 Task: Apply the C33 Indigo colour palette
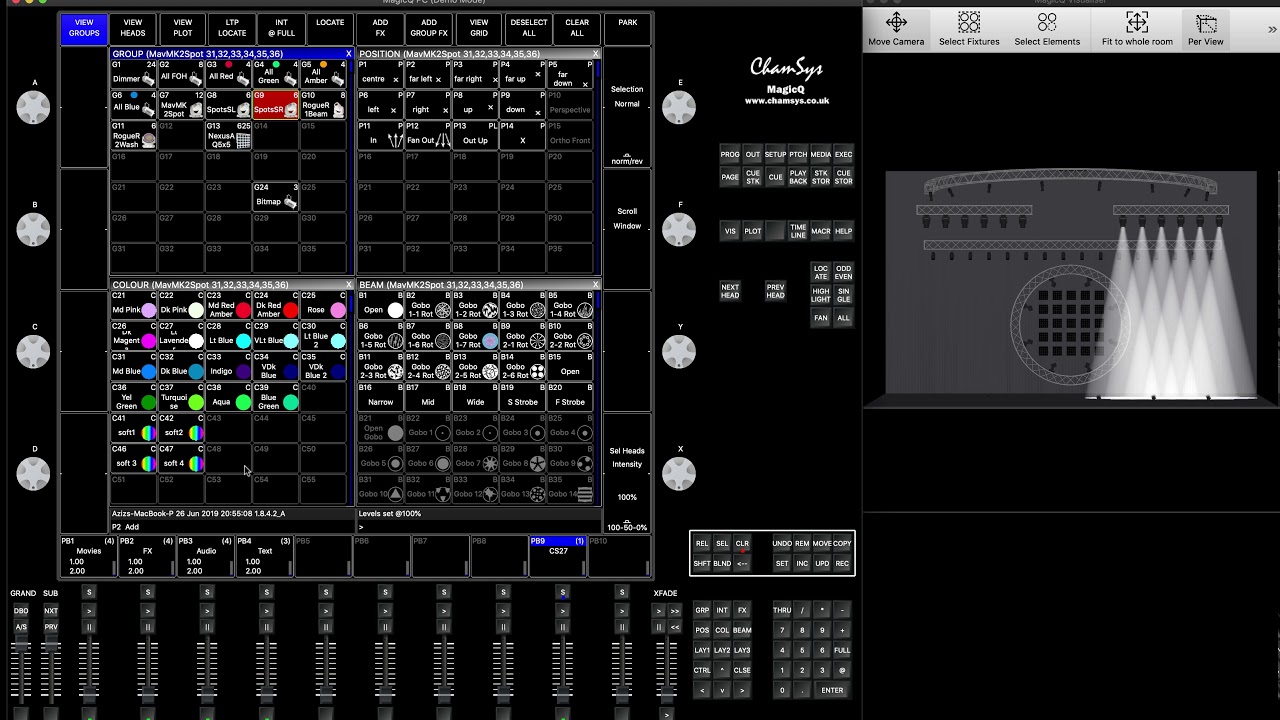click(x=228, y=367)
